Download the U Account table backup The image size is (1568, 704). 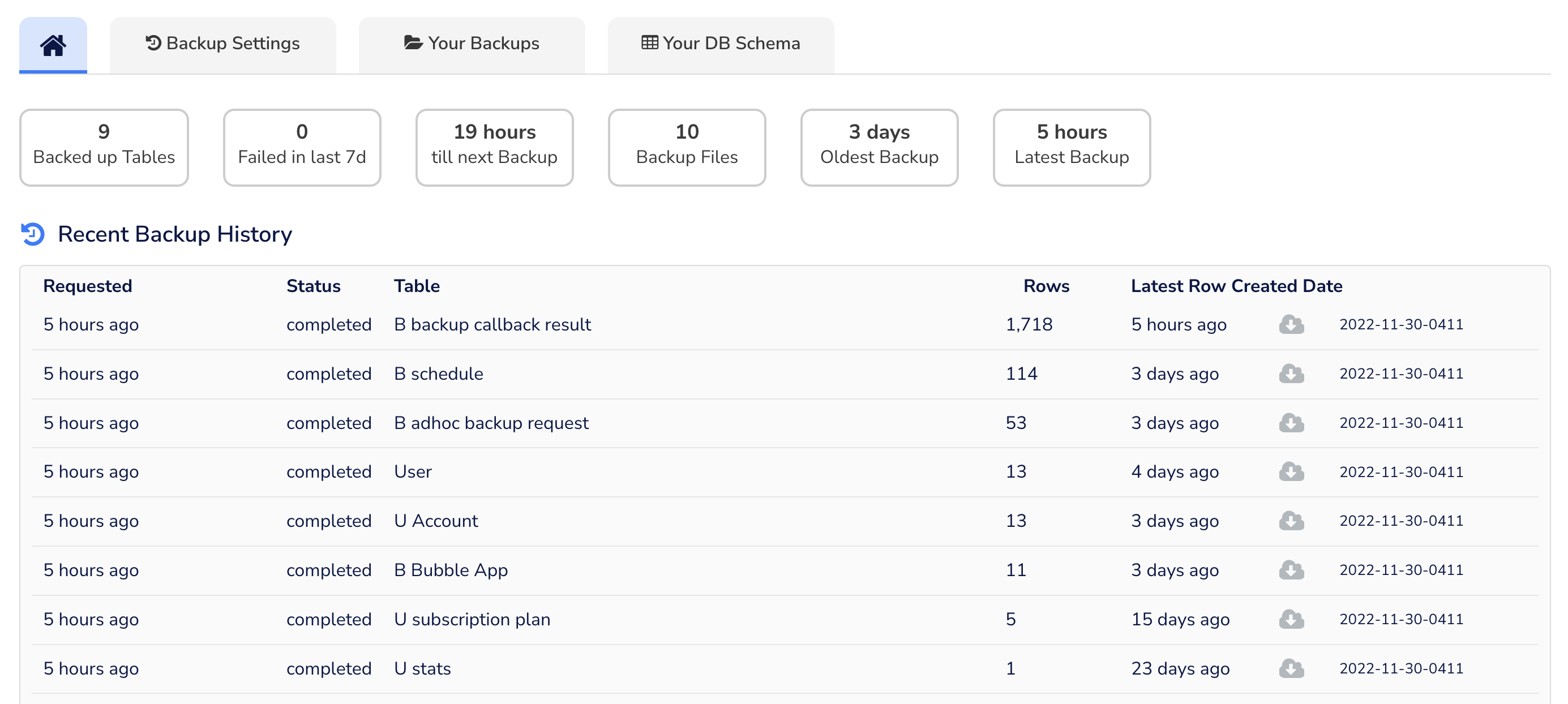(1291, 521)
